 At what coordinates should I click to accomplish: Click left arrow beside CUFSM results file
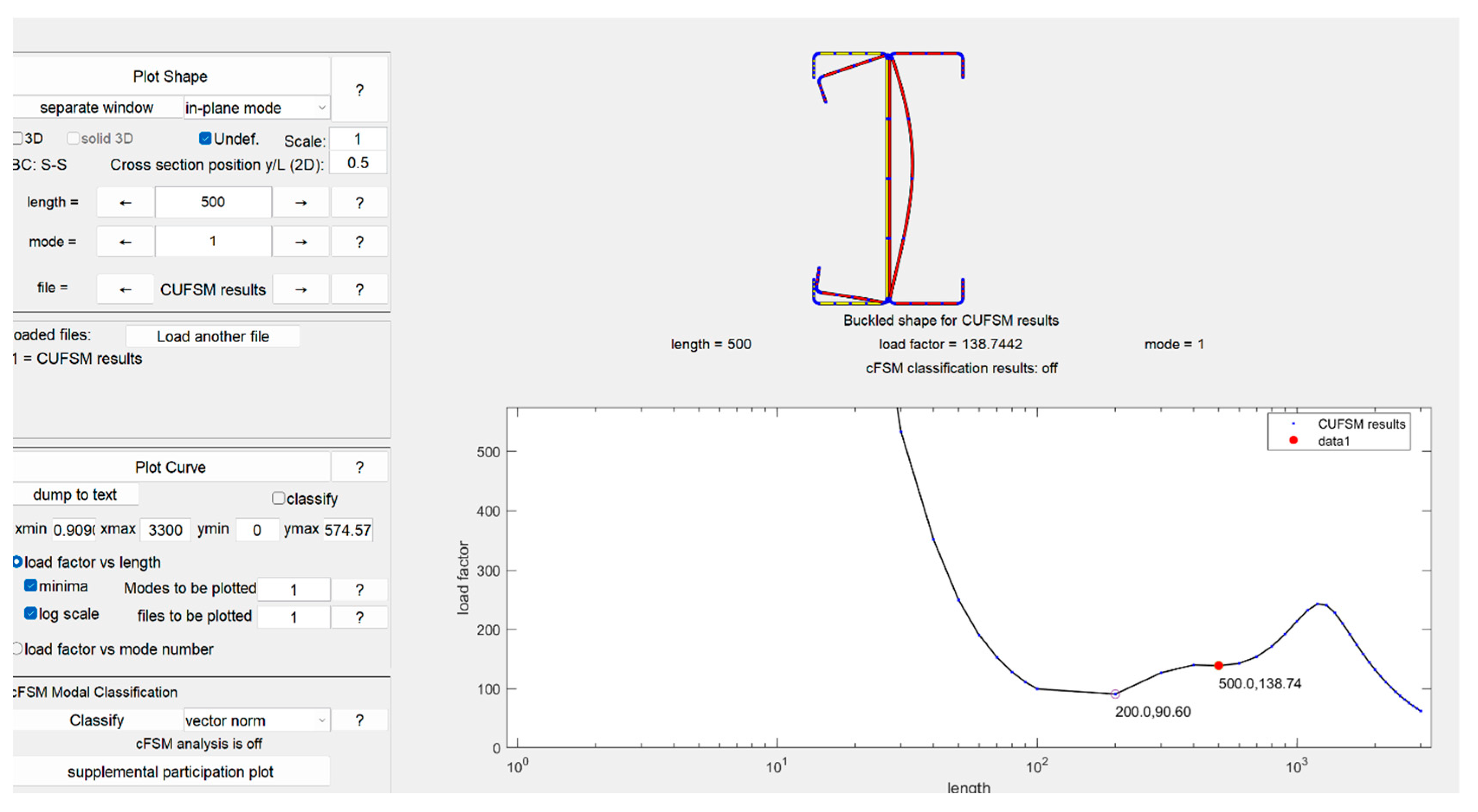point(125,289)
